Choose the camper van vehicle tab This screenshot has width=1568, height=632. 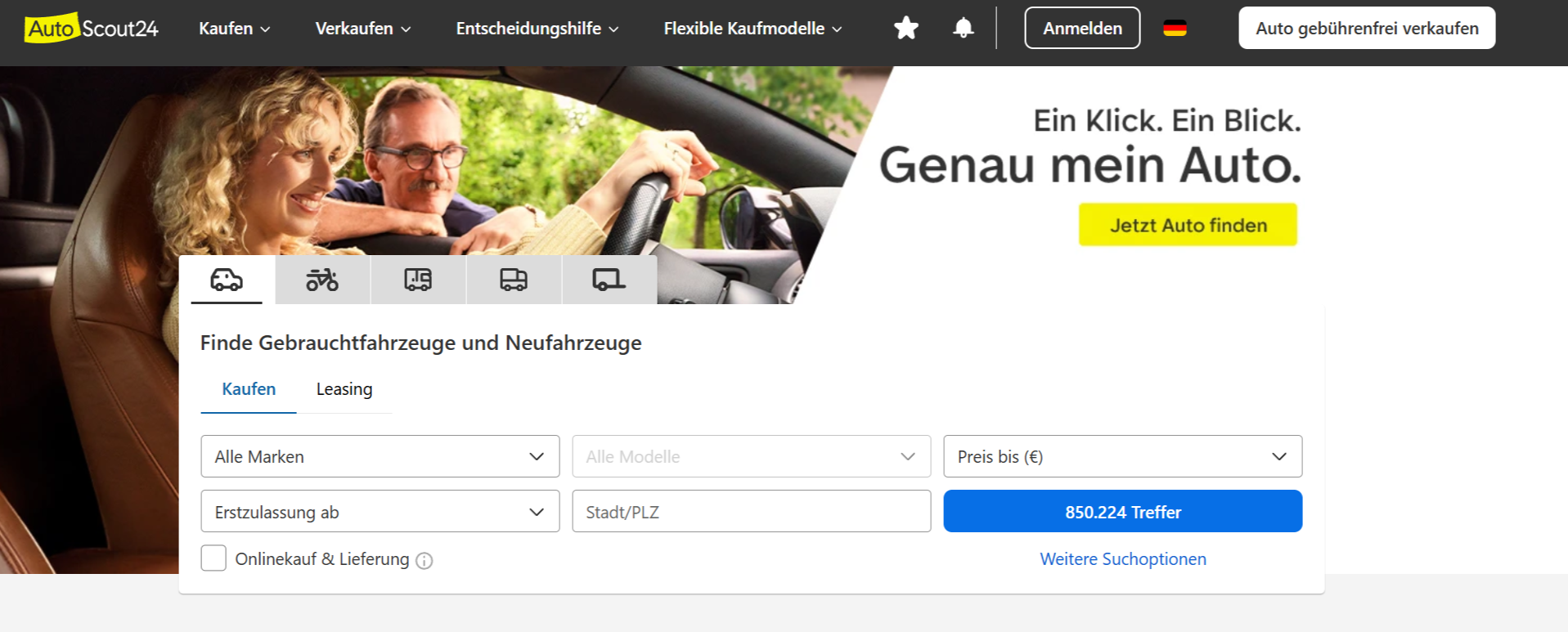pos(418,280)
